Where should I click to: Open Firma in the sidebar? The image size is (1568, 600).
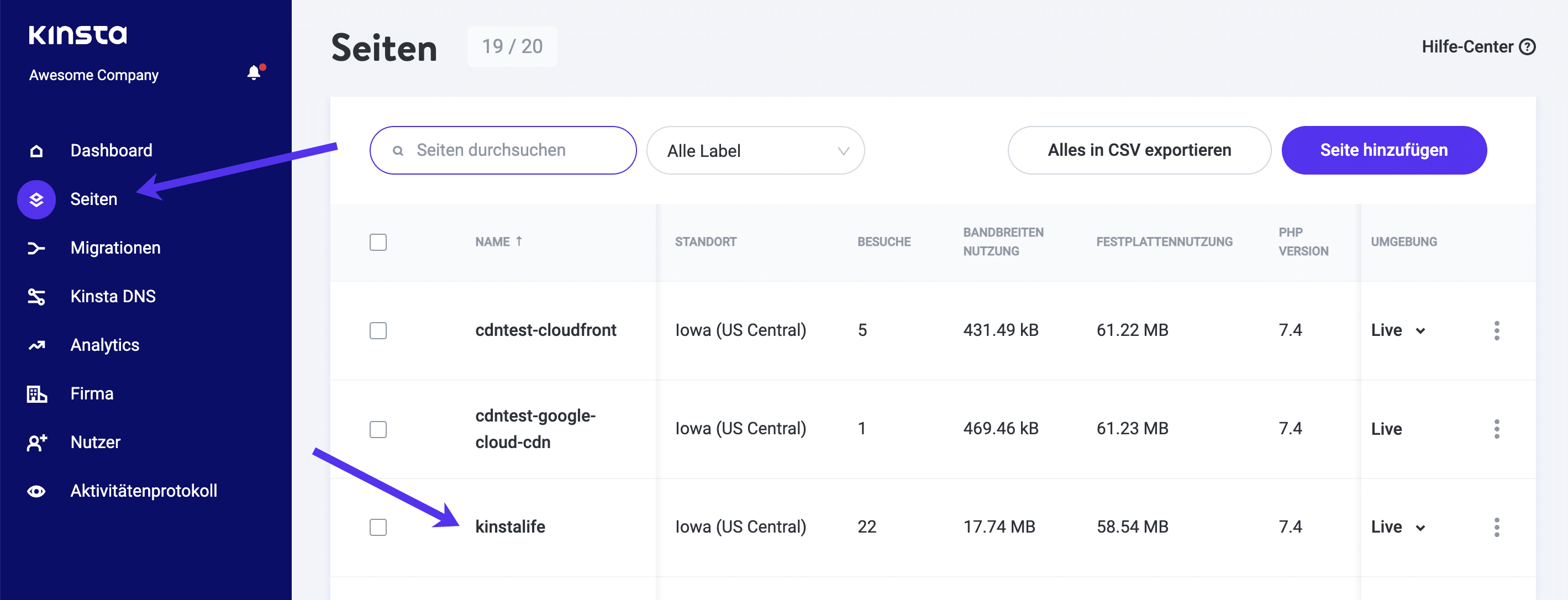[x=92, y=394]
